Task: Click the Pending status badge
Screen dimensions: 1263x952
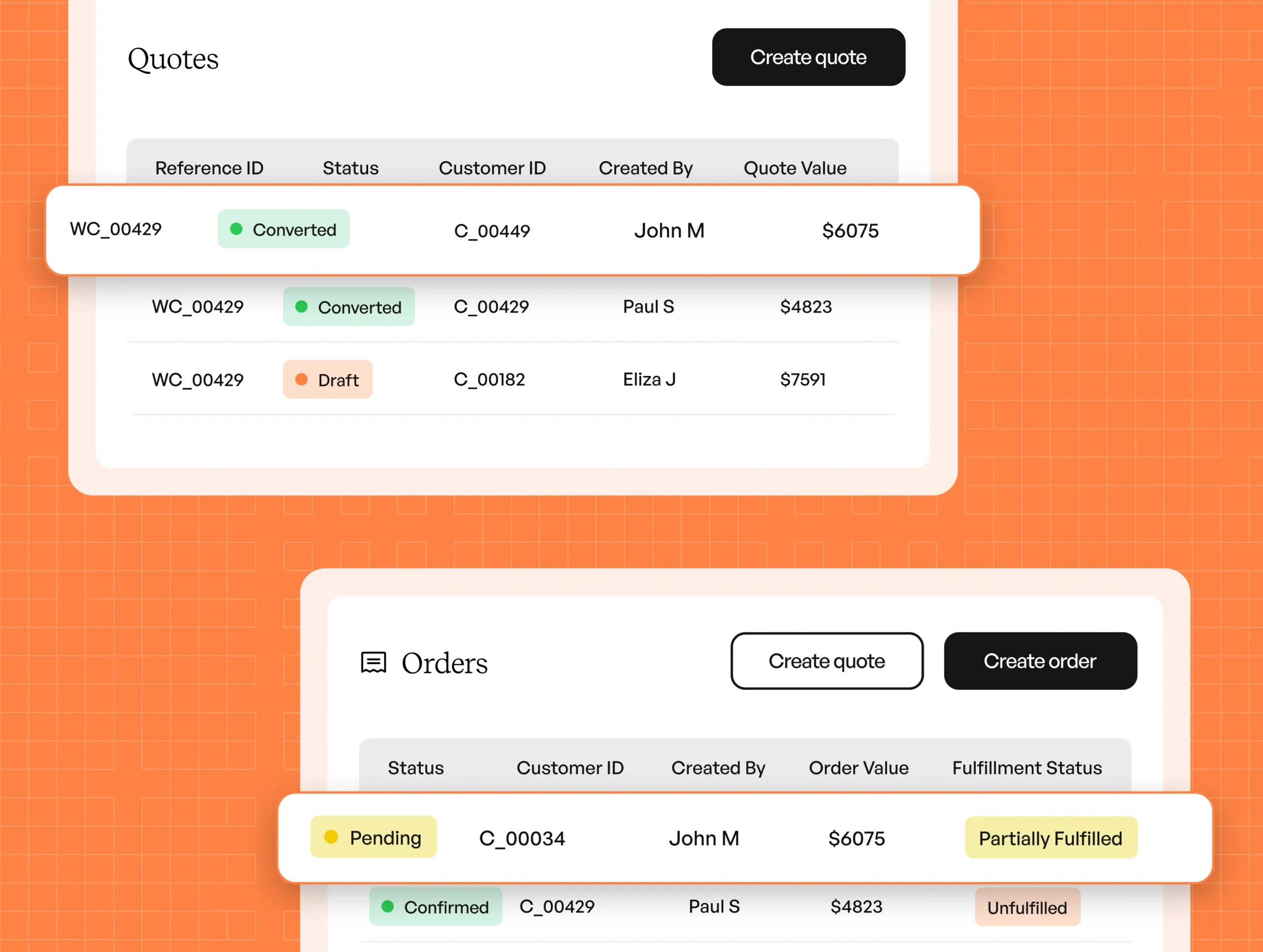Action: [x=373, y=837]
